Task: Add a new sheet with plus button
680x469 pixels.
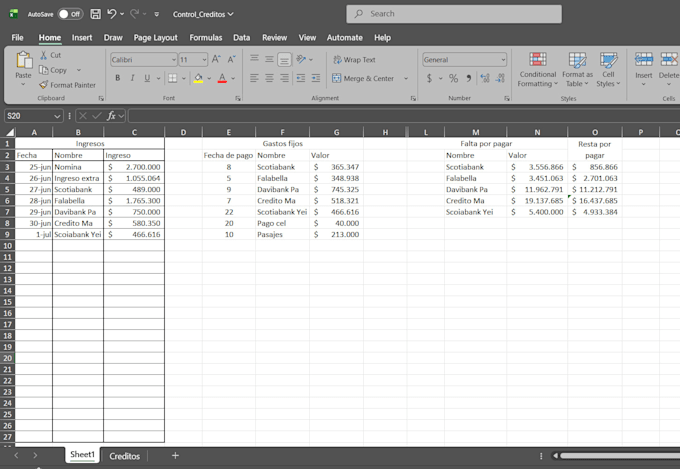Action: [175, 456]
